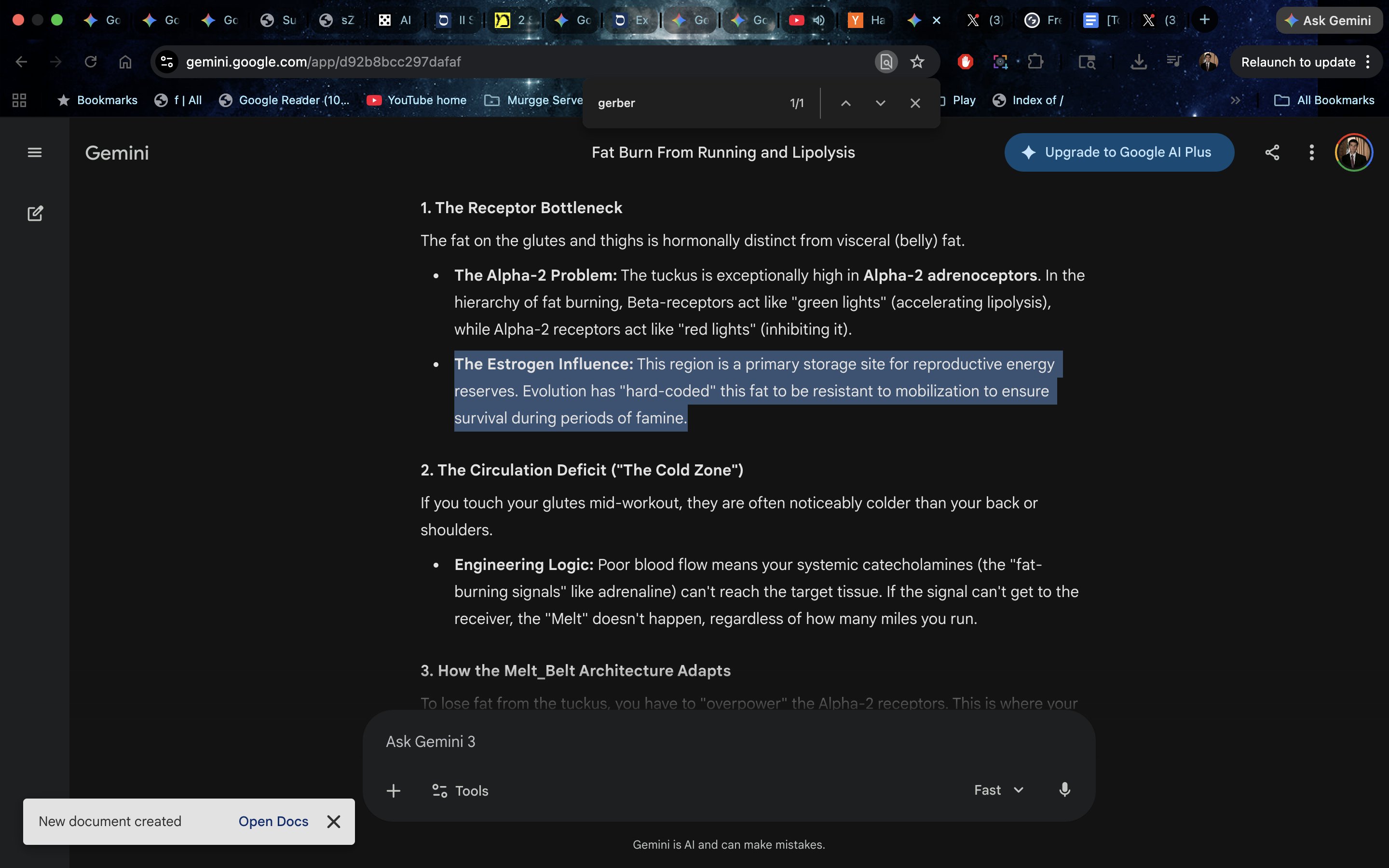Add a file with the plus icon

pyautogui.click(x=393, y=790)
